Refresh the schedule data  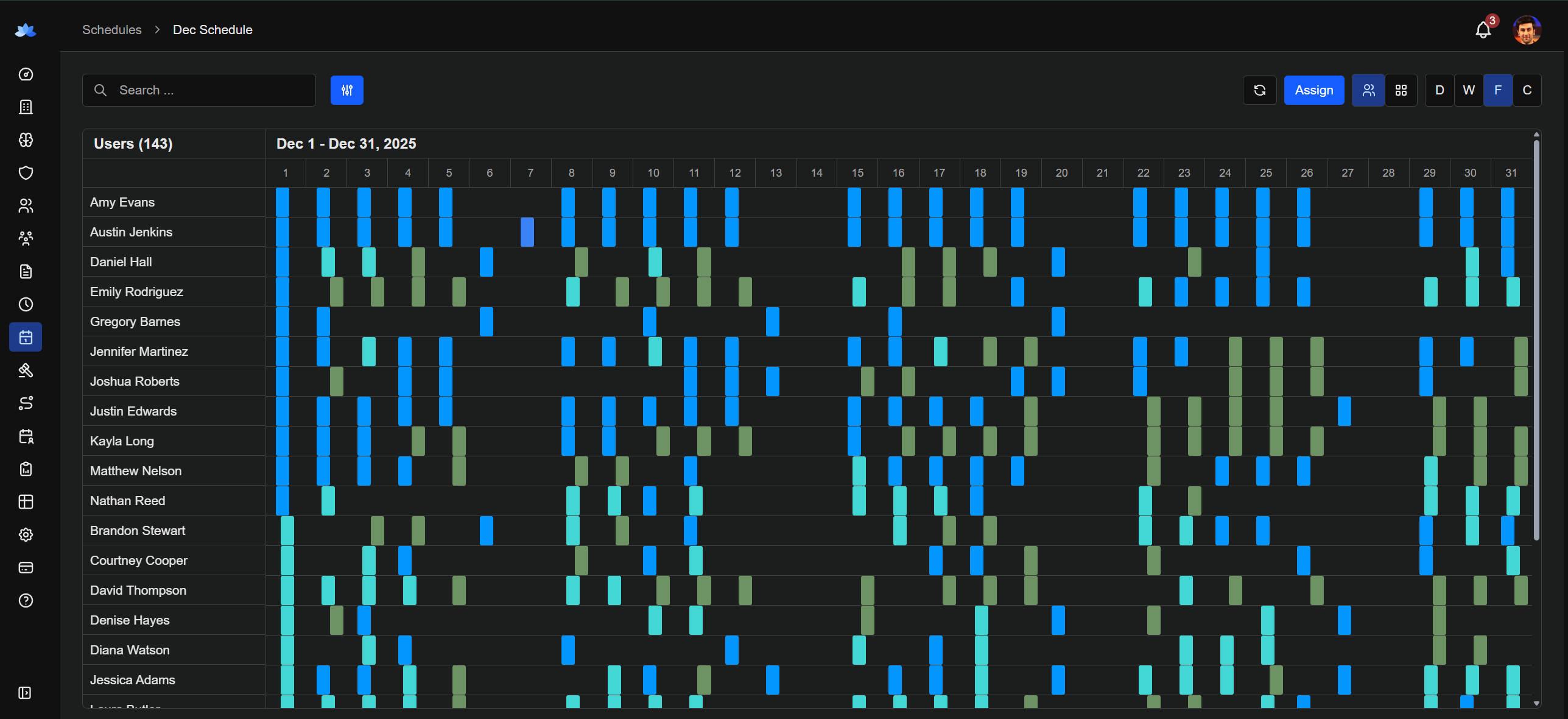click(1260, 90)
